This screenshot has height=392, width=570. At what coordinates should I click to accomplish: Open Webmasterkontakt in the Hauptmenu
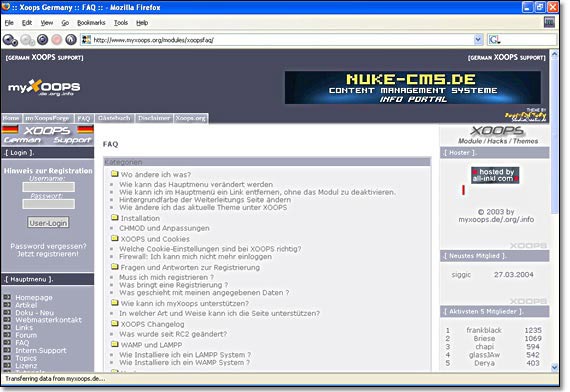click(x=48, y=320)
